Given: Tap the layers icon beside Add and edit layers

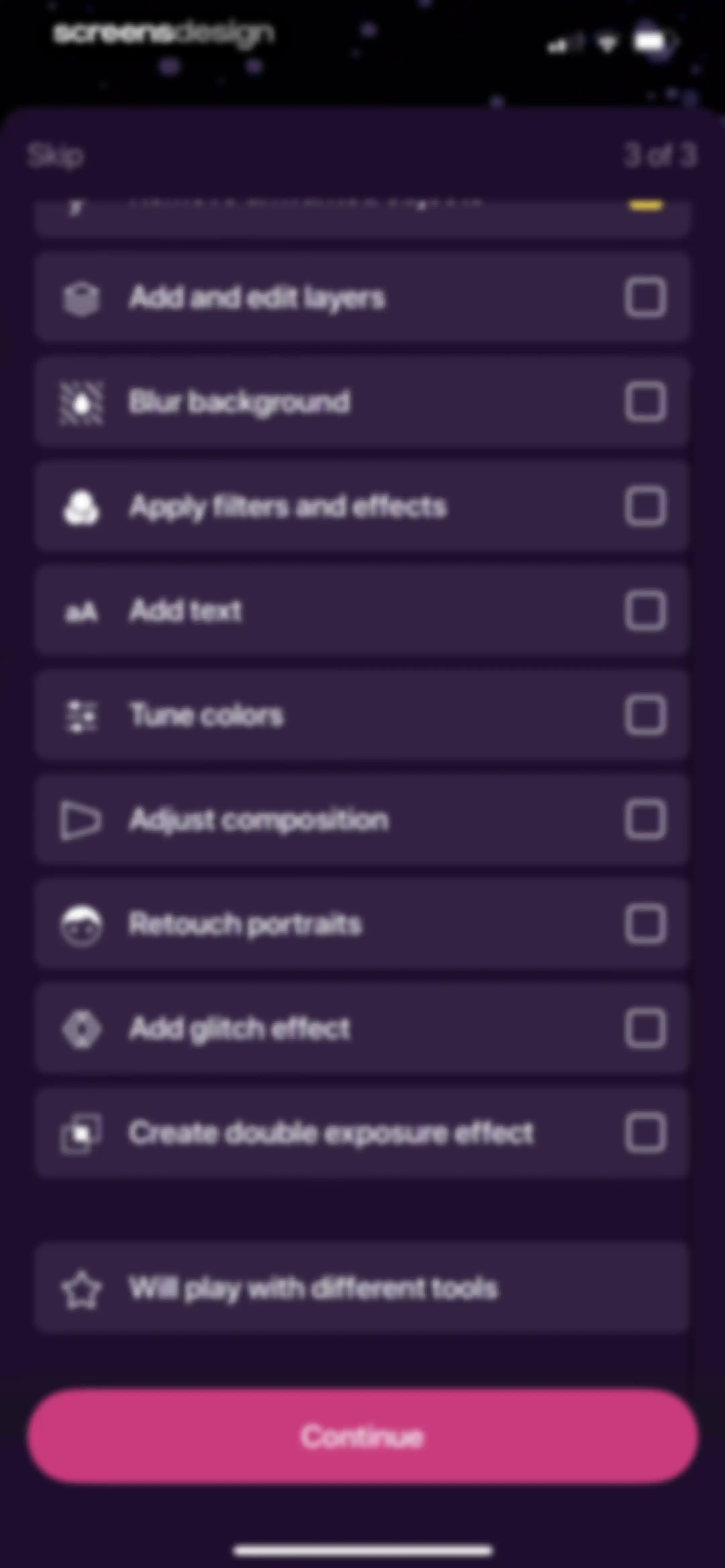Looking at the screenshot, I should (x=81, y=298).
